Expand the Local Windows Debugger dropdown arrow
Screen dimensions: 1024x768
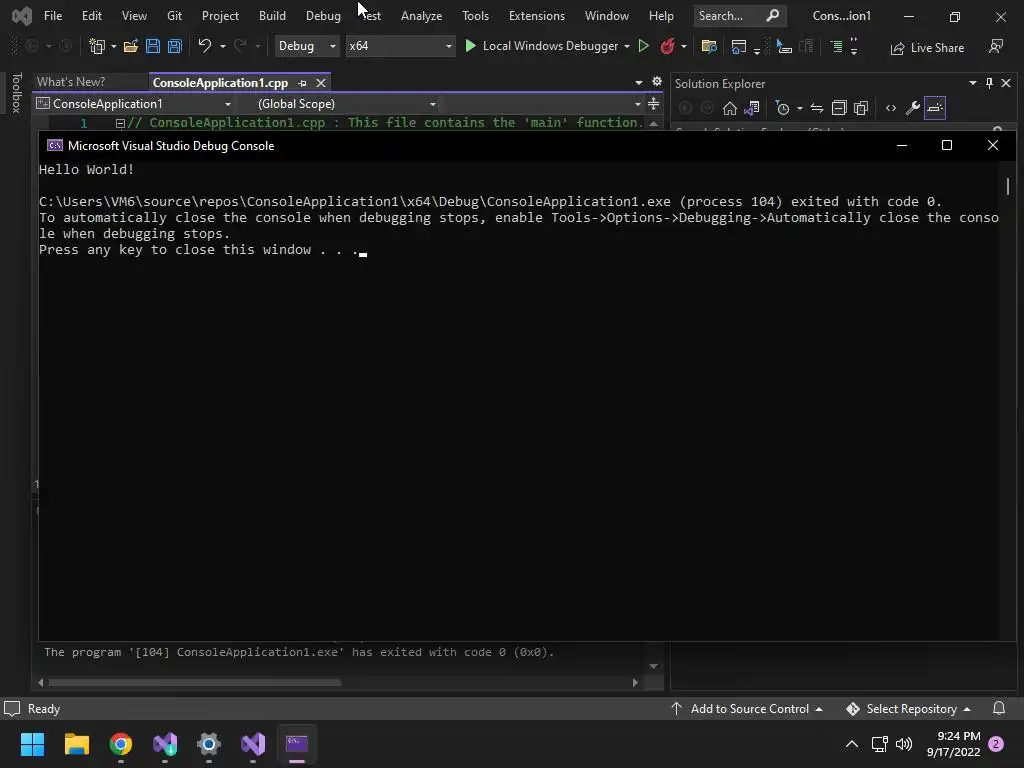click(627, 46)
